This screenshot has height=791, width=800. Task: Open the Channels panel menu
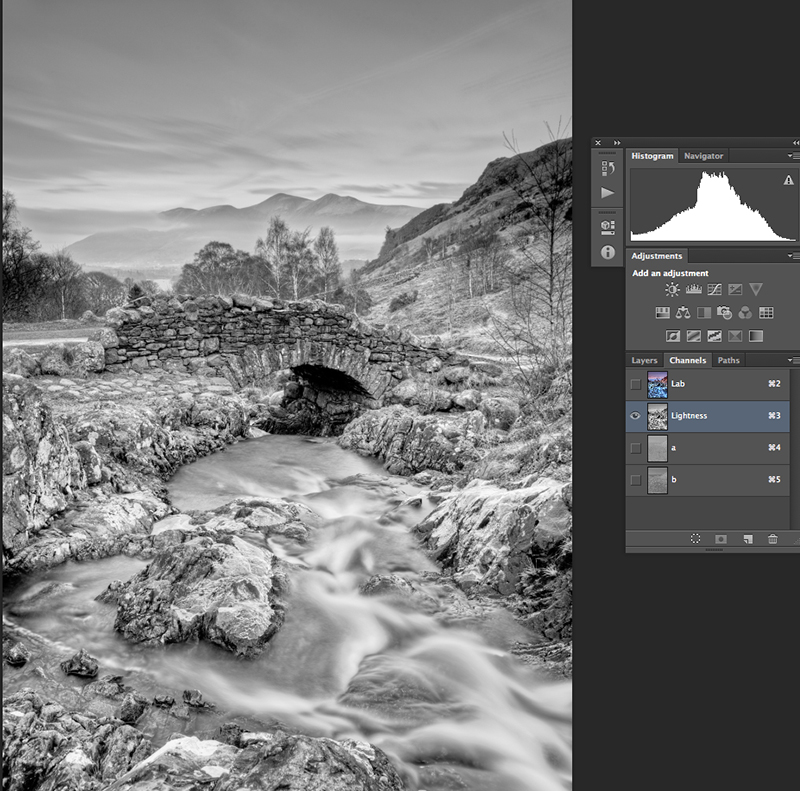click(792, 360)
